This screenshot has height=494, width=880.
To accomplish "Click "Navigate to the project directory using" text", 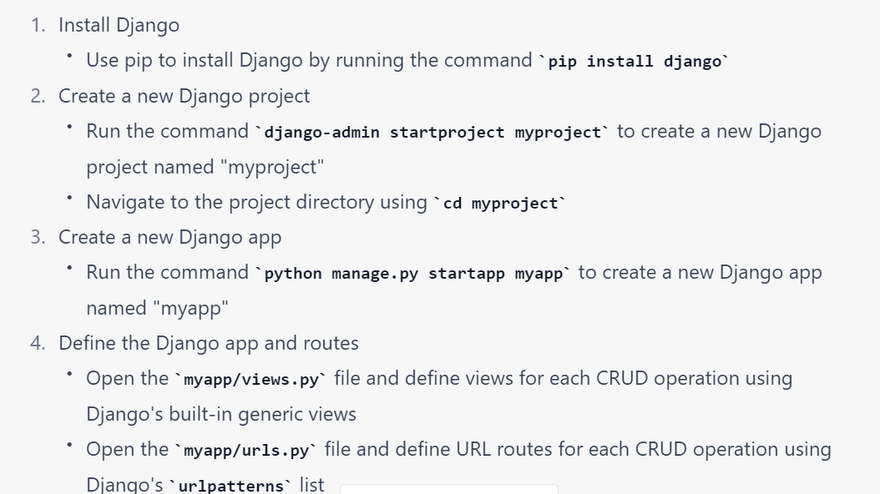I will 257,202.
